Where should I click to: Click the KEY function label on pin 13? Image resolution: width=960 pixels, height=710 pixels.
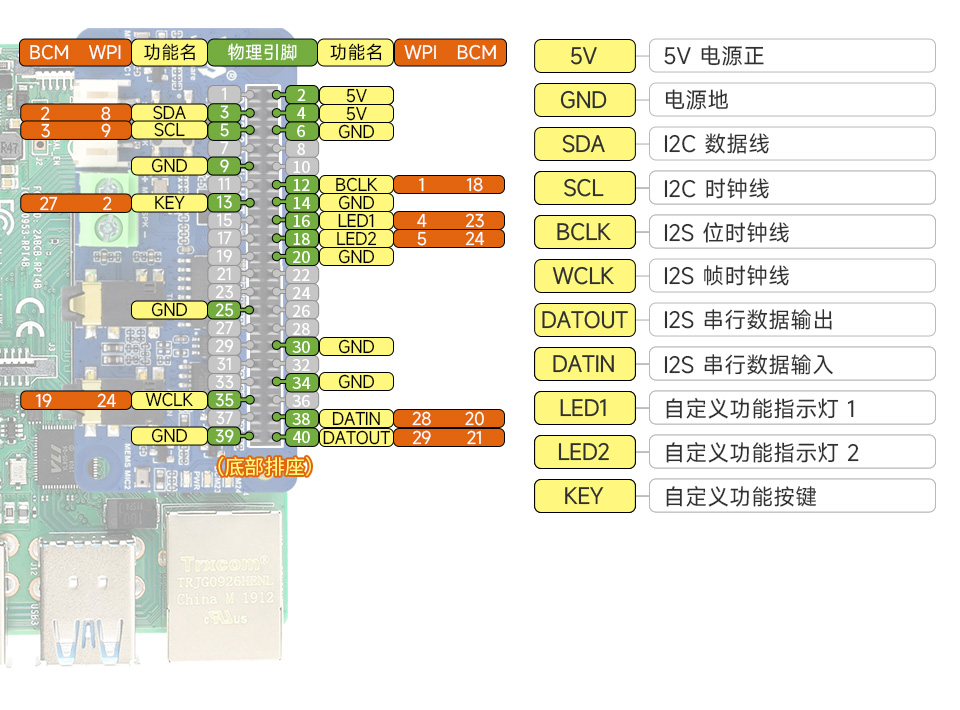[x=168, y=202]
